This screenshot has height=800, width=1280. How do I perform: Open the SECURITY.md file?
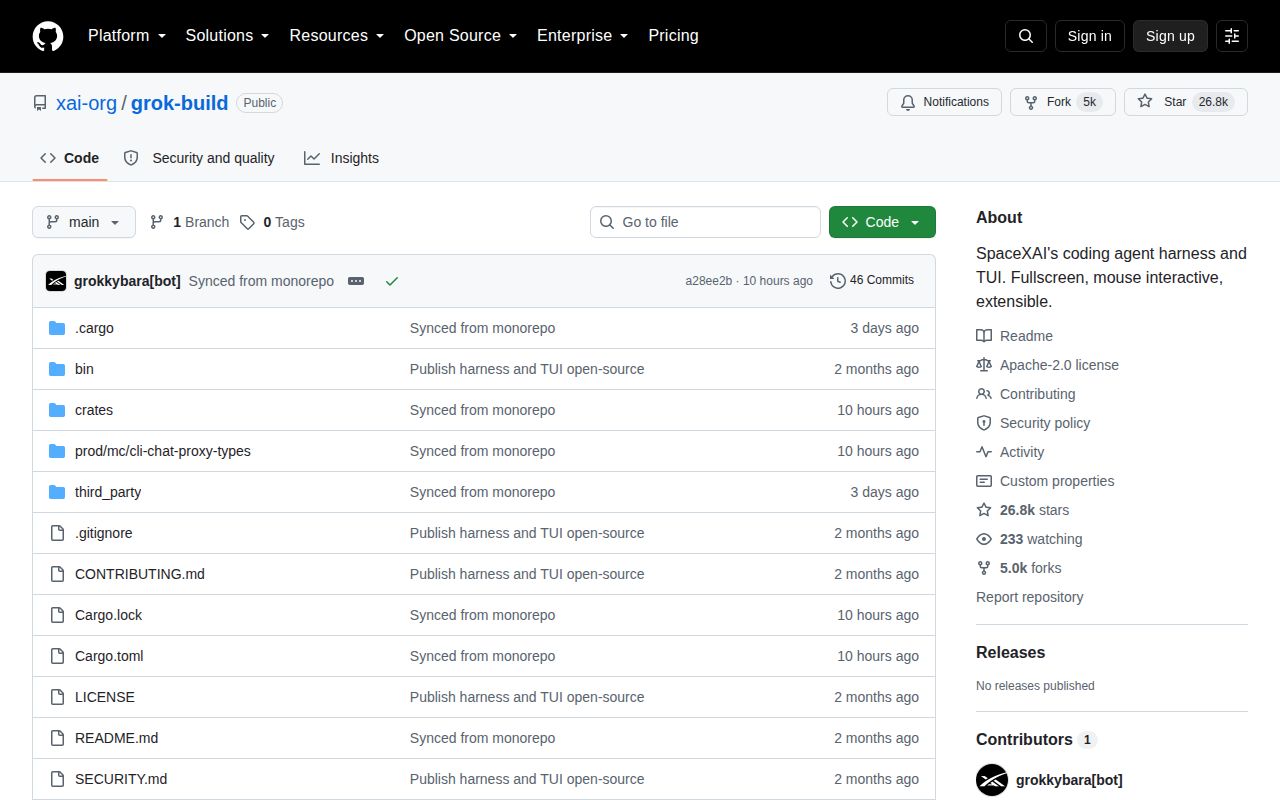[121, 779]
